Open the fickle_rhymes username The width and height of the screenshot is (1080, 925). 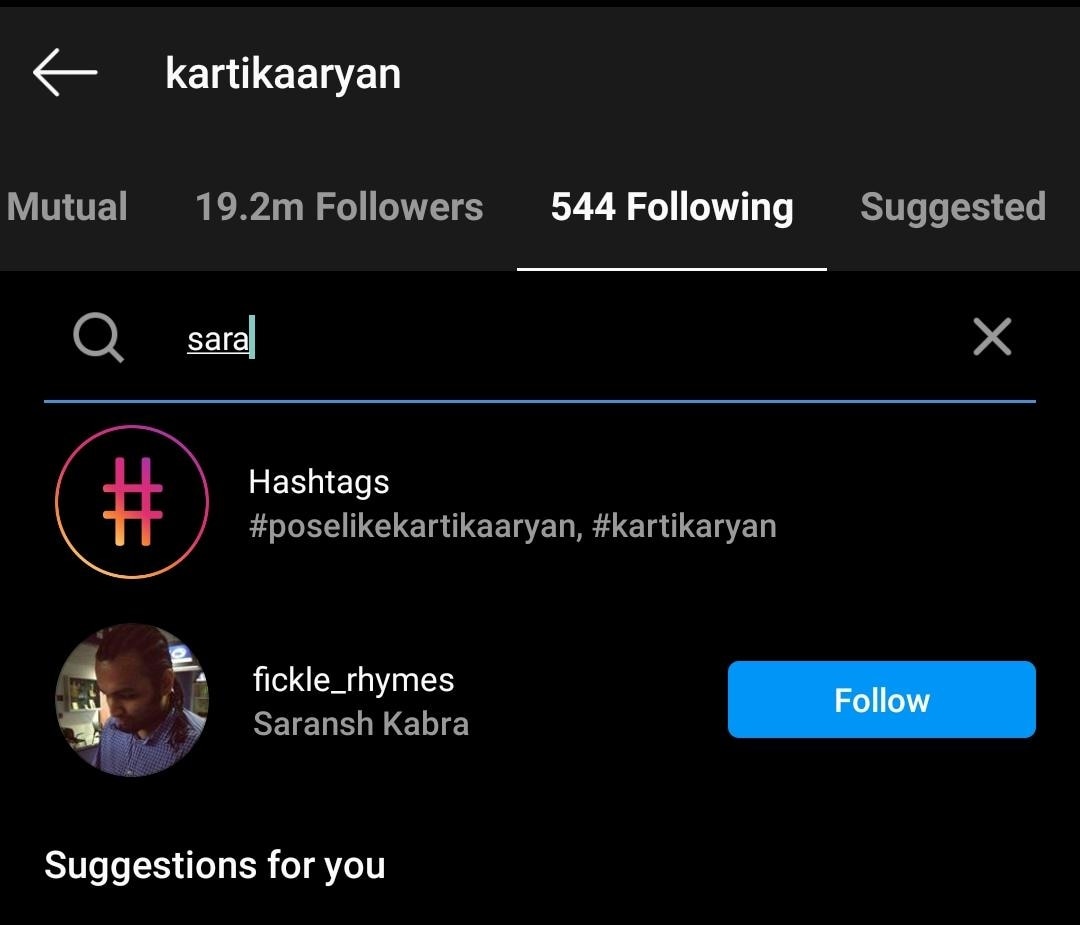point(354,680)
